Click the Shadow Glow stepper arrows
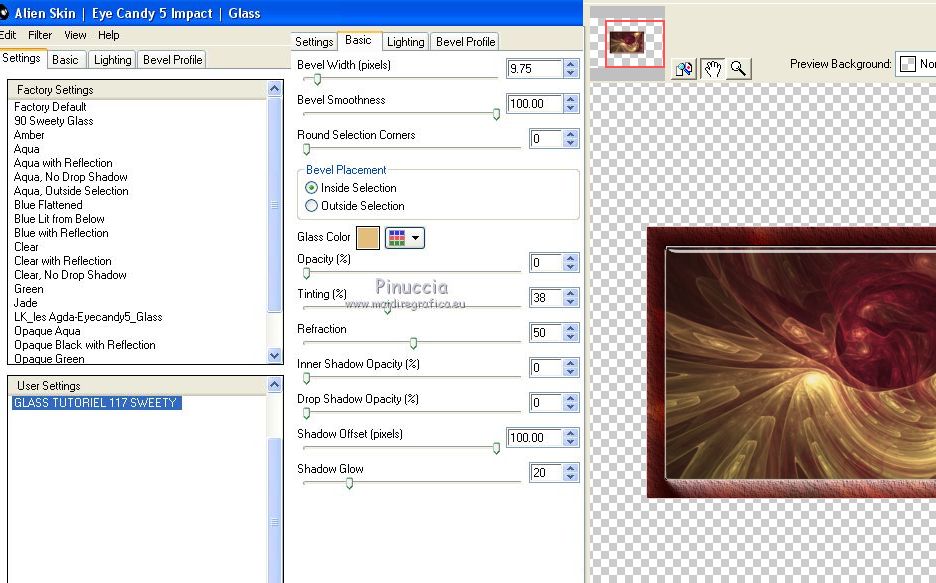 (x=571, y=473)
